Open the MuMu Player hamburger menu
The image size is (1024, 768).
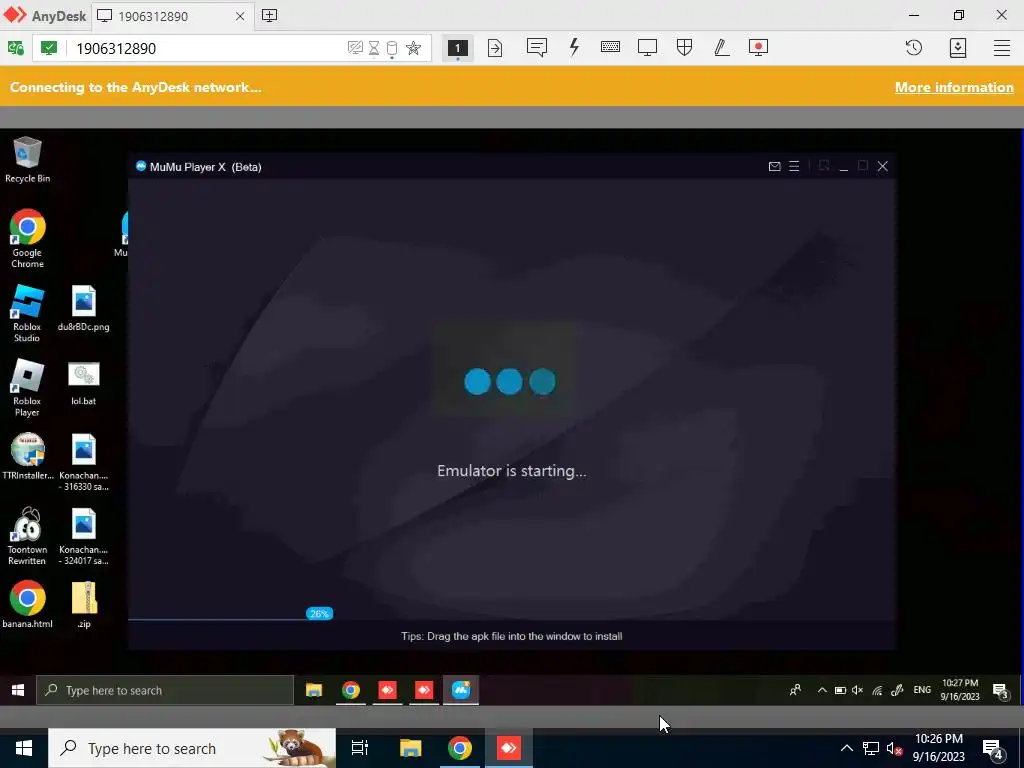point(794,167)
